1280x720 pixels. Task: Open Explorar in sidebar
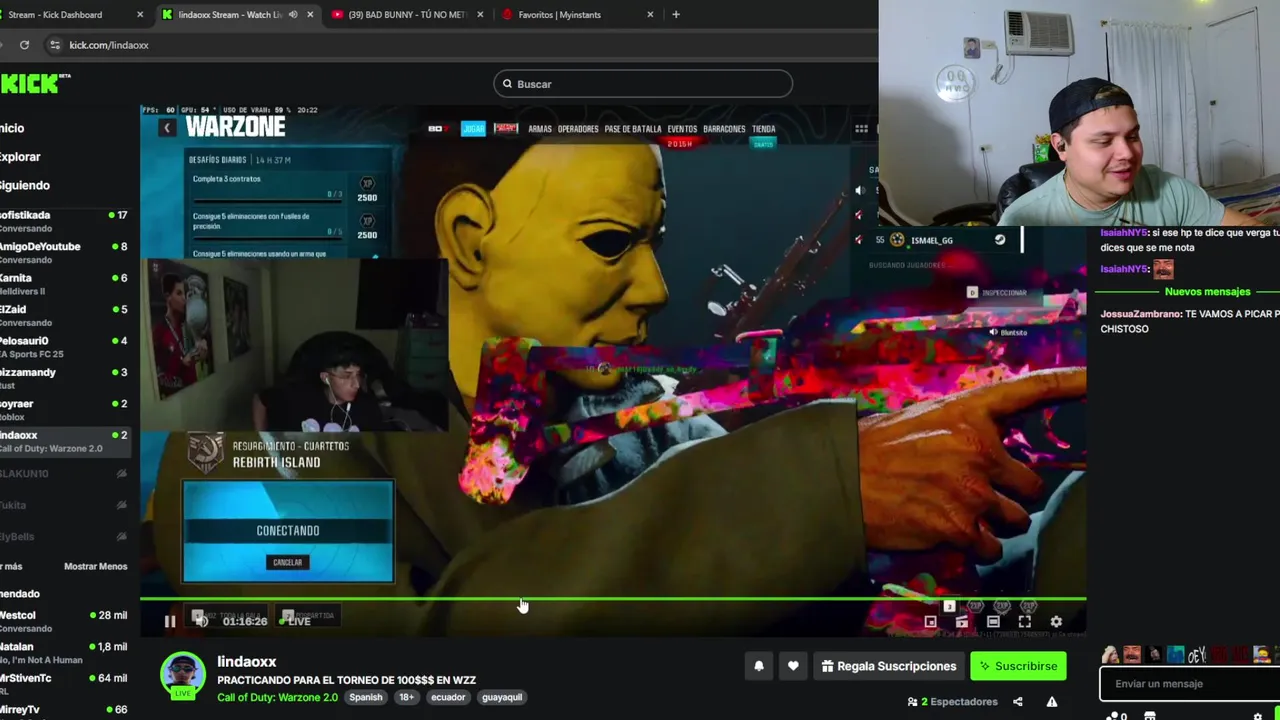pyautogui.click(x=20, y=157)
